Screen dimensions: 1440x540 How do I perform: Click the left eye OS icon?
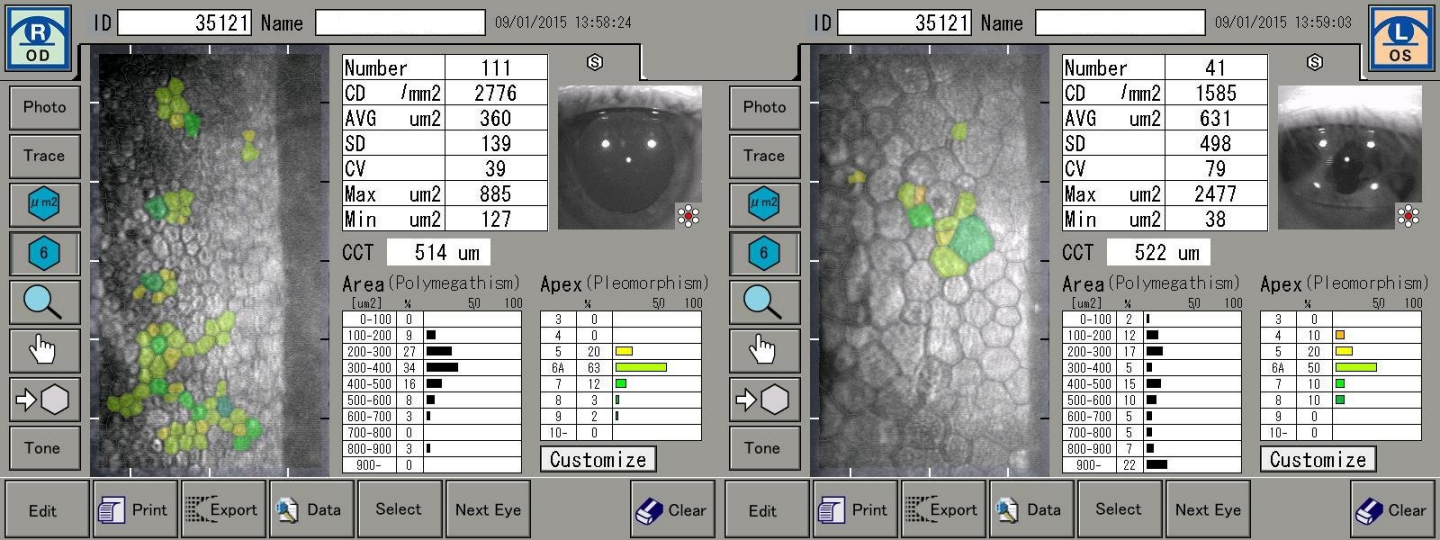tap(1401, 38)
